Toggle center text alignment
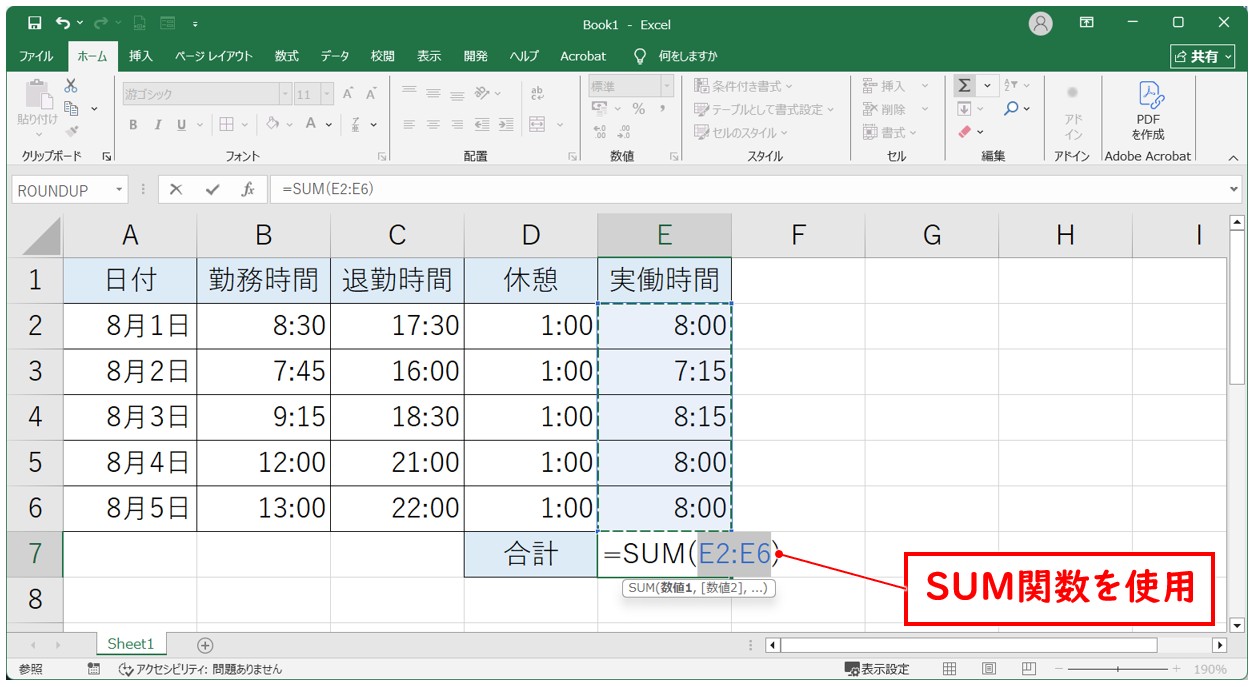Screen dimensions: 1255x687 433,125
